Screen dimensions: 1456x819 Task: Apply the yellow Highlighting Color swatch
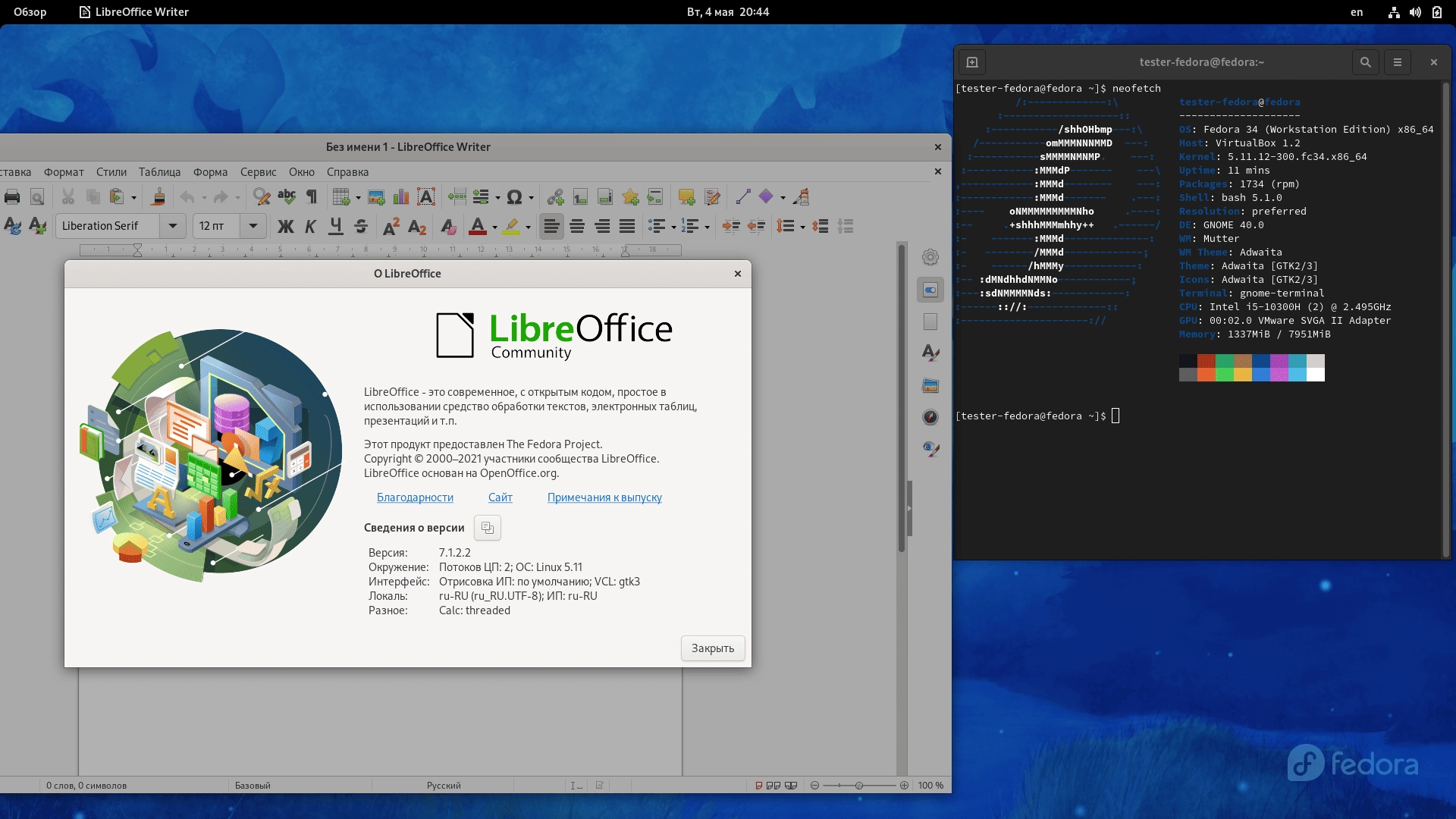[x=512, y=226]
